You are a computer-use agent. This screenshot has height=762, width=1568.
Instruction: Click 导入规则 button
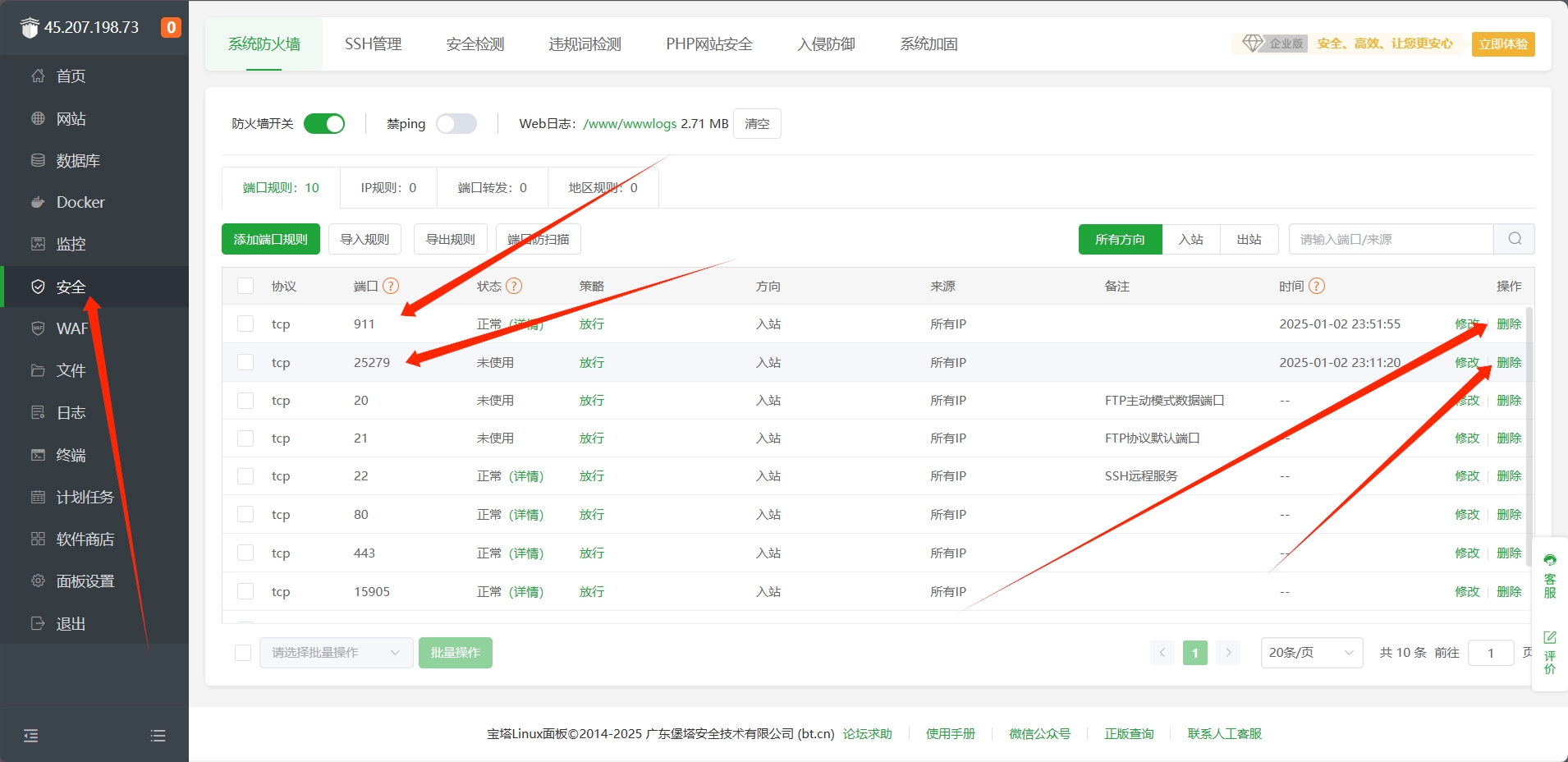click(365, 239)
